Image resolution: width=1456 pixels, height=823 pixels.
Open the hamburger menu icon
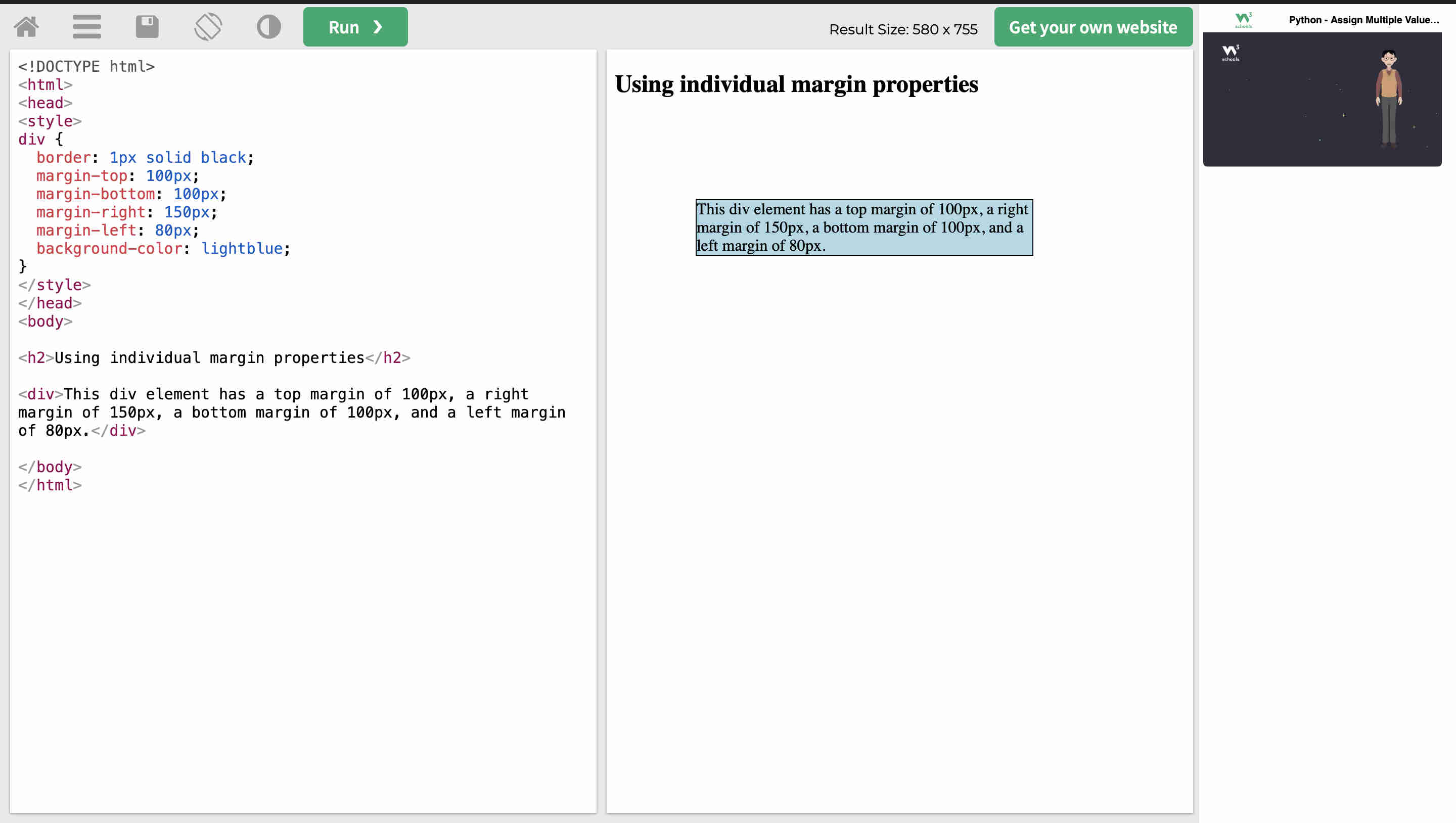coord(86,27)
